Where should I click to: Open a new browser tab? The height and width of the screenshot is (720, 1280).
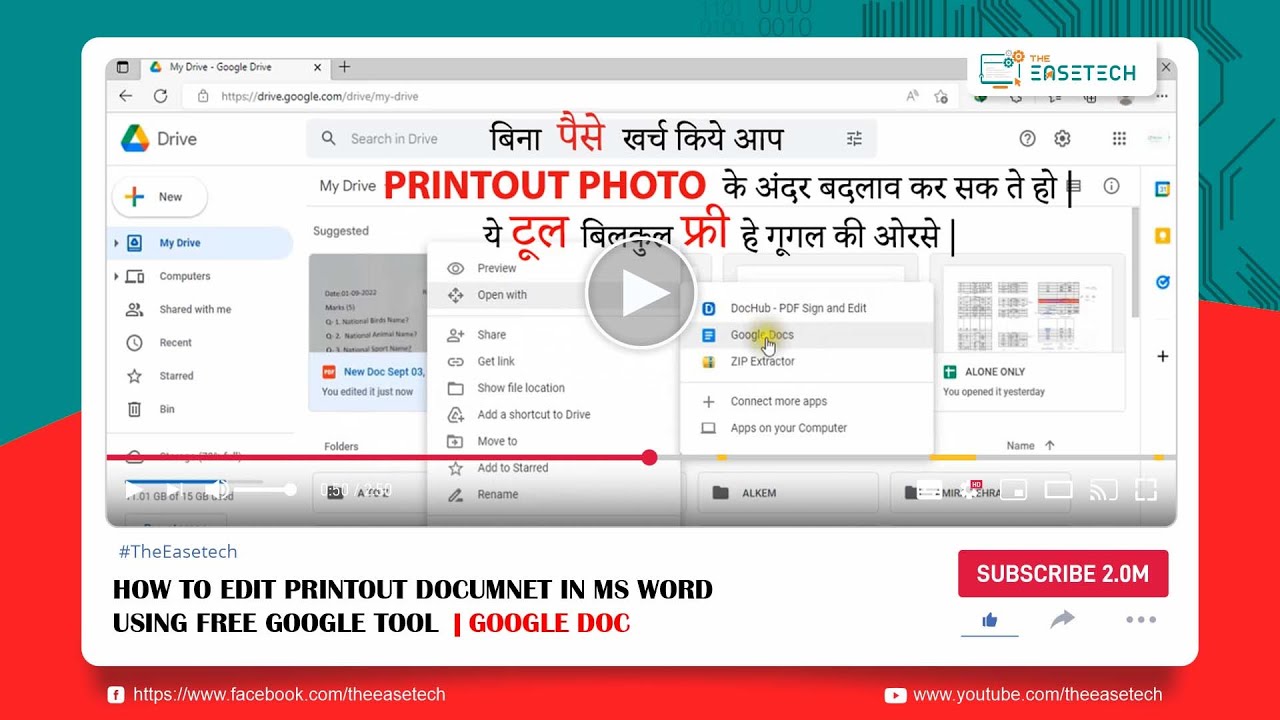(344, 67)
